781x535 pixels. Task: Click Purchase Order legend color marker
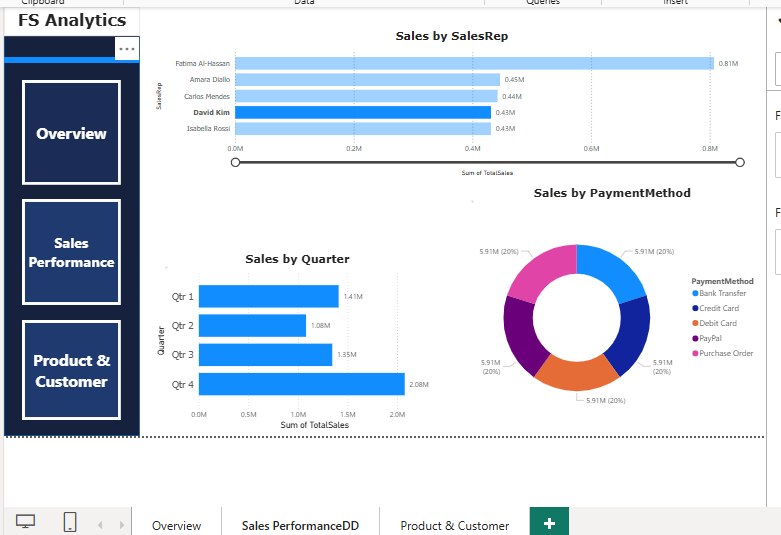tap(695, 353)
